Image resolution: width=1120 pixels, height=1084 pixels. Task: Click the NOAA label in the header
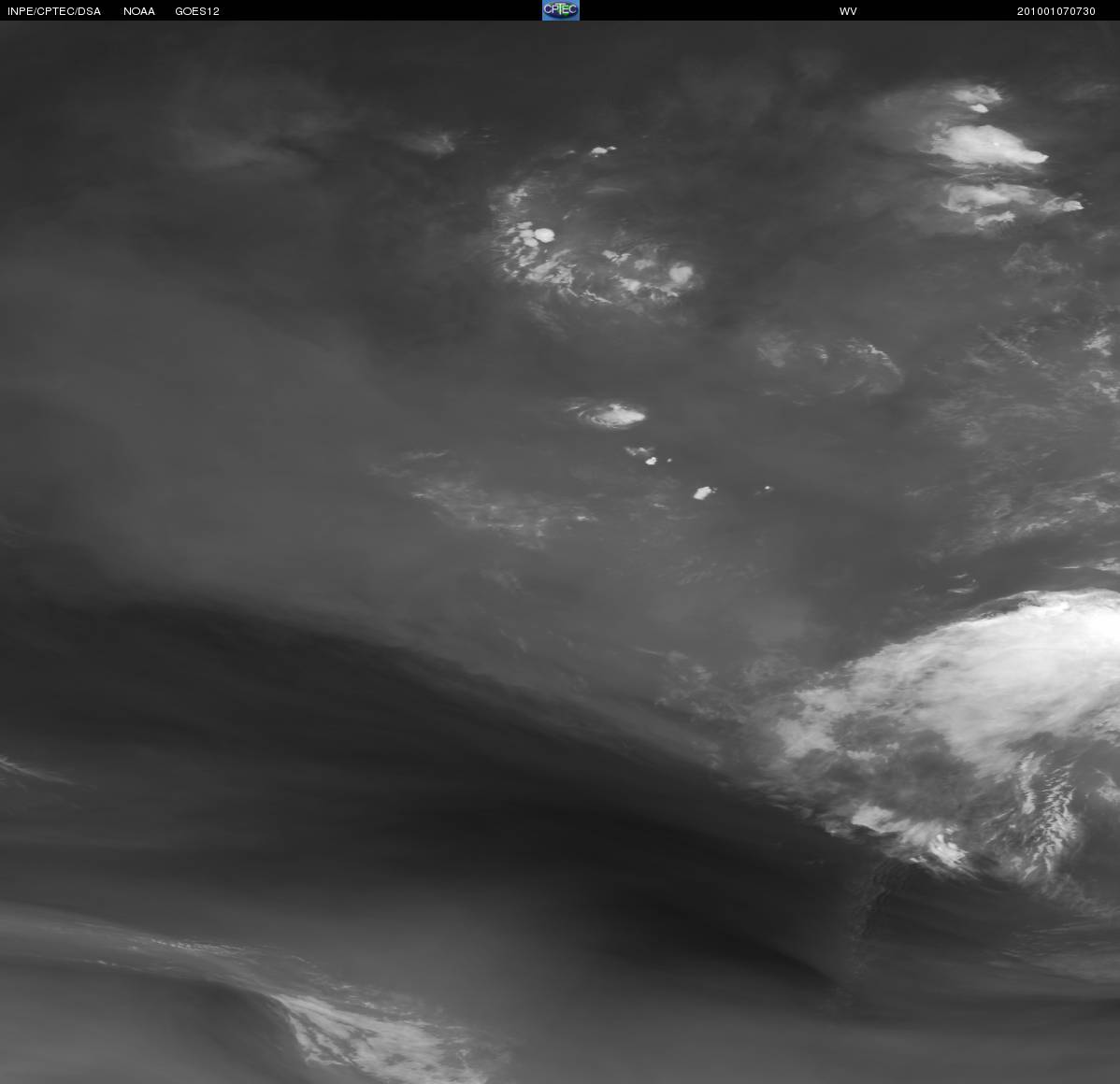pyautogui.click(x=139, y=11)
